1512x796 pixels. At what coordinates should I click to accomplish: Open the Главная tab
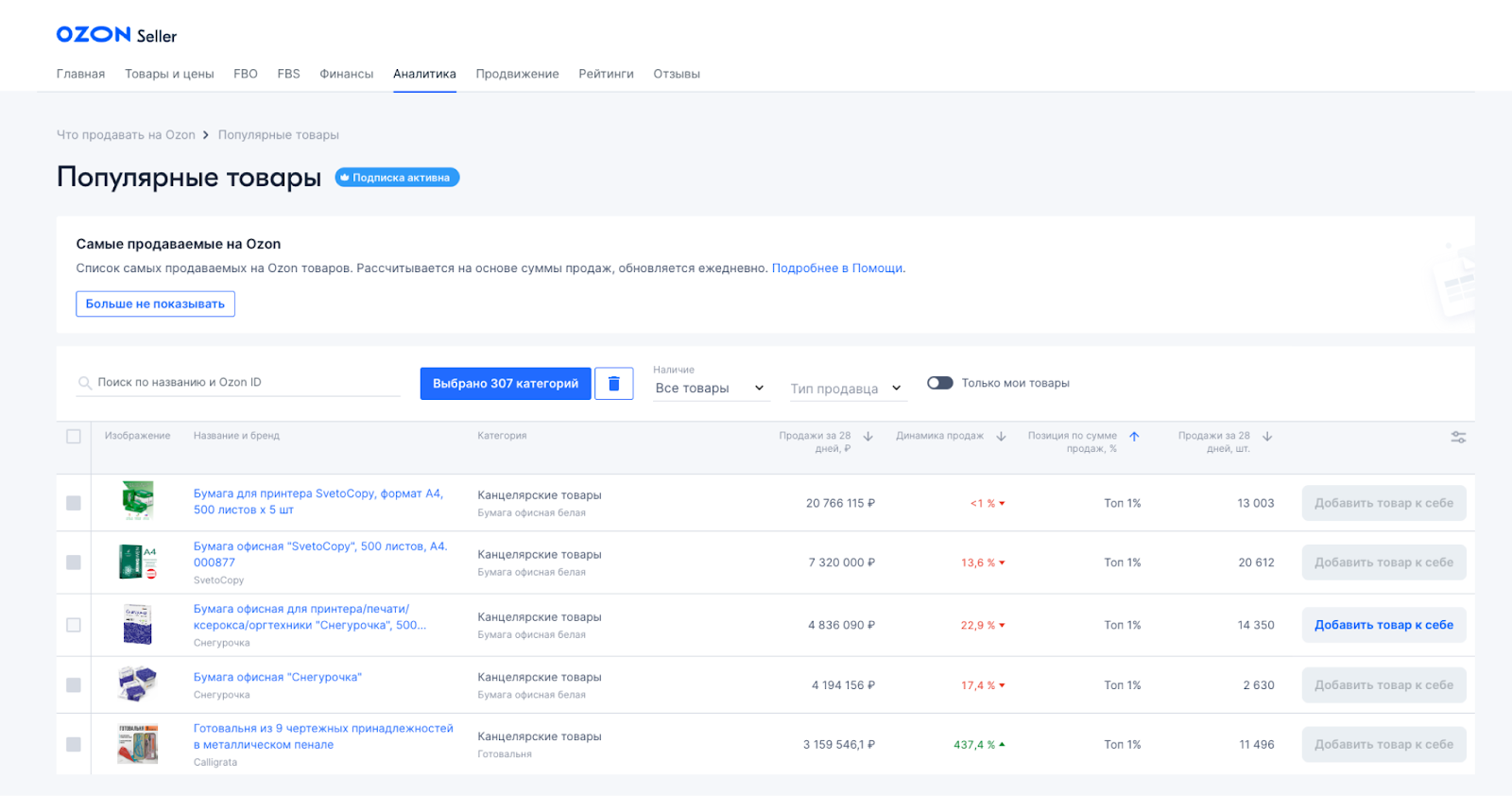80,74
